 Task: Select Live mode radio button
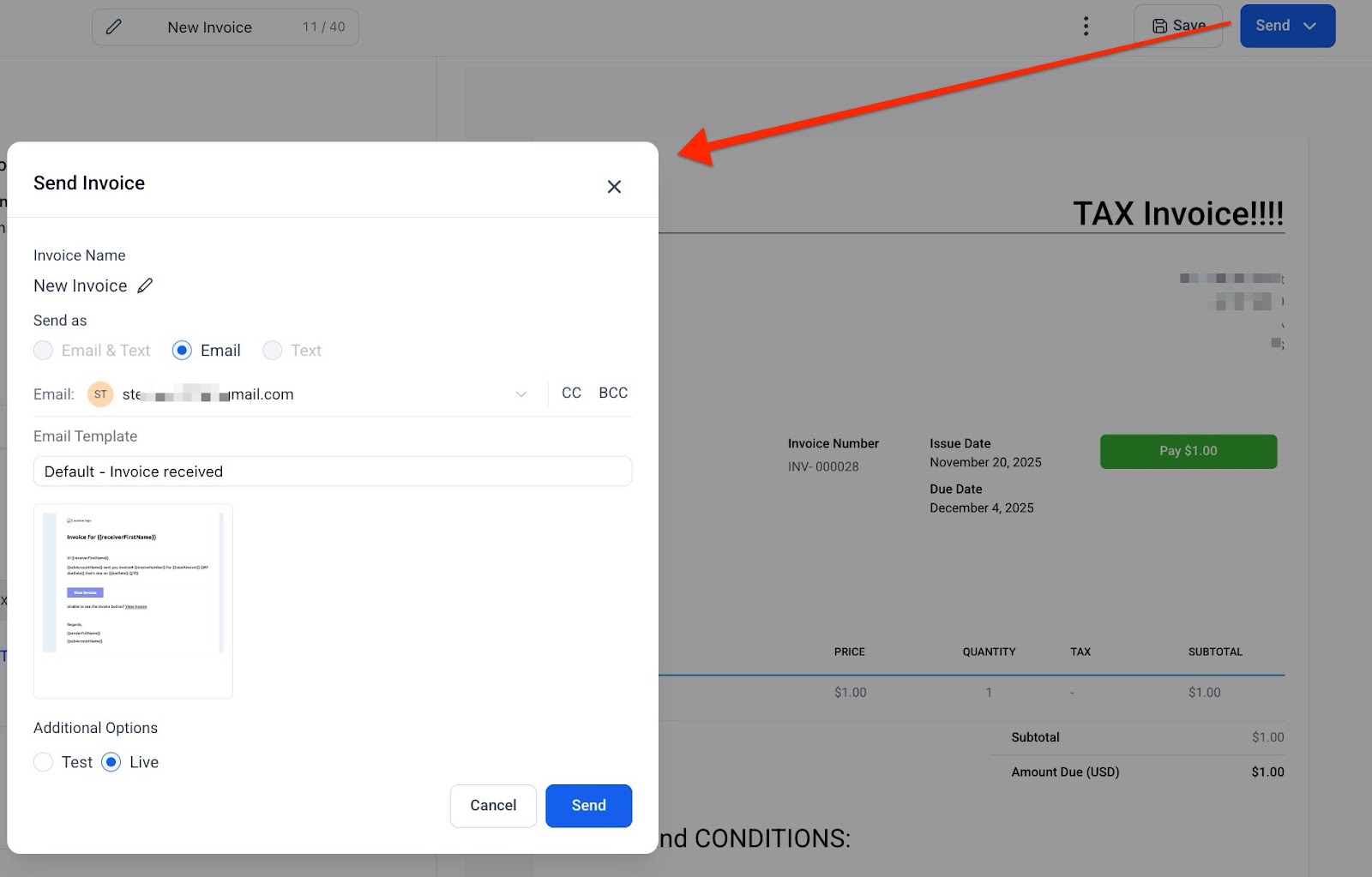[111, 762]
